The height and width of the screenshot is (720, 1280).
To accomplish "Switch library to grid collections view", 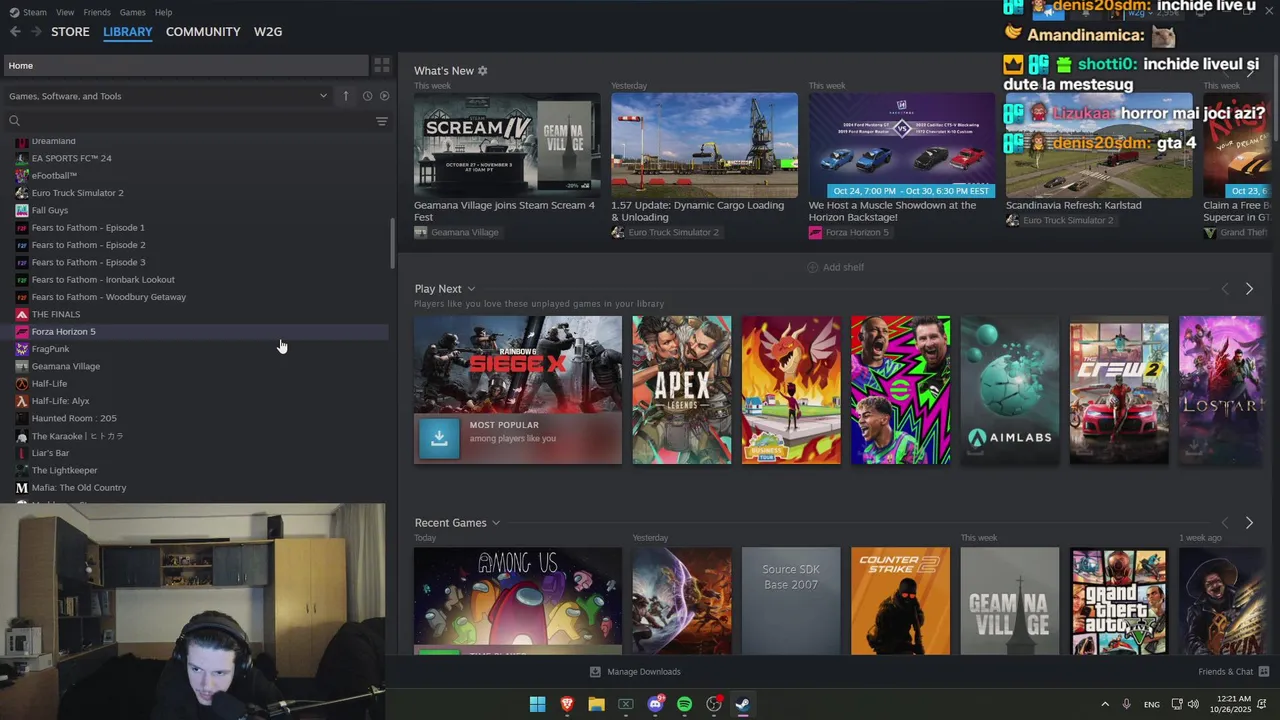I will [x=382, y=65].
